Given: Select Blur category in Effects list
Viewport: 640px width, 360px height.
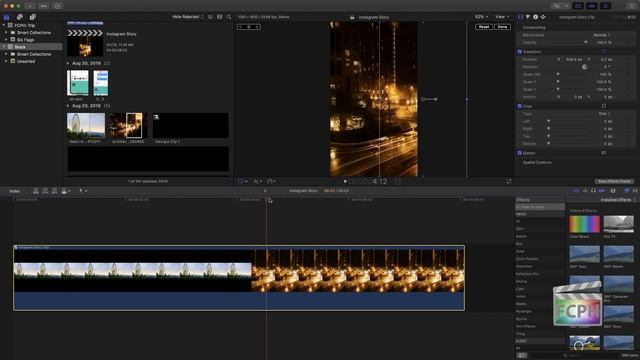Looking at the screenshot, I should click(x=540, y=244).
